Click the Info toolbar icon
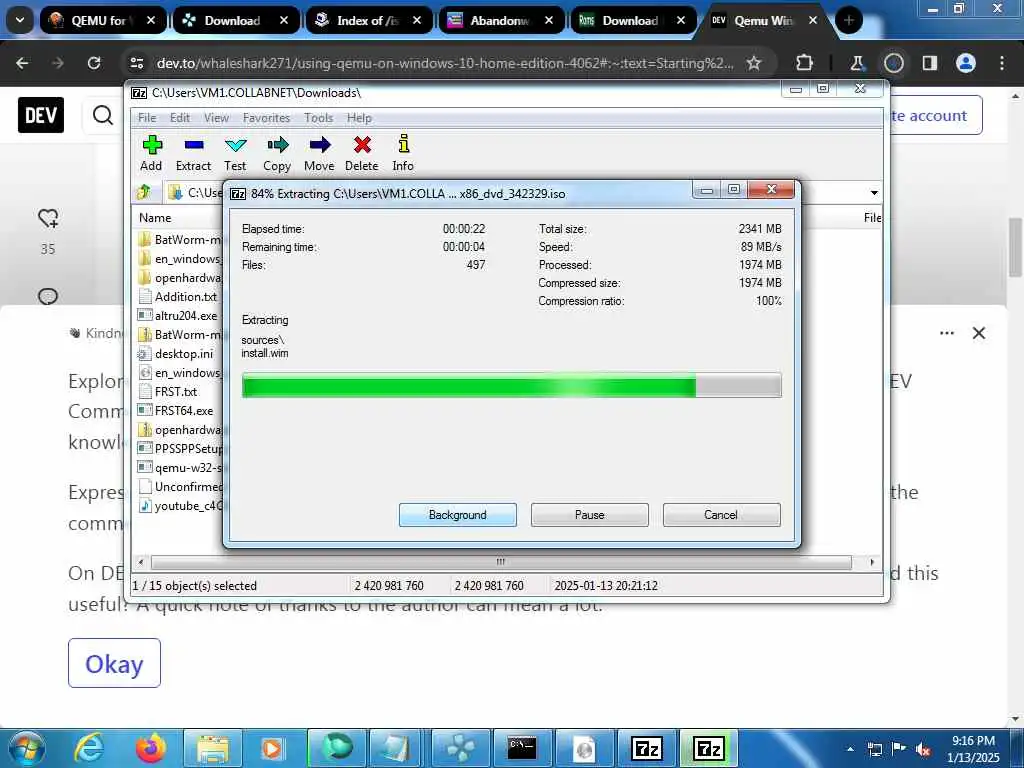1024x768 pixels. [x=403, y=153]
